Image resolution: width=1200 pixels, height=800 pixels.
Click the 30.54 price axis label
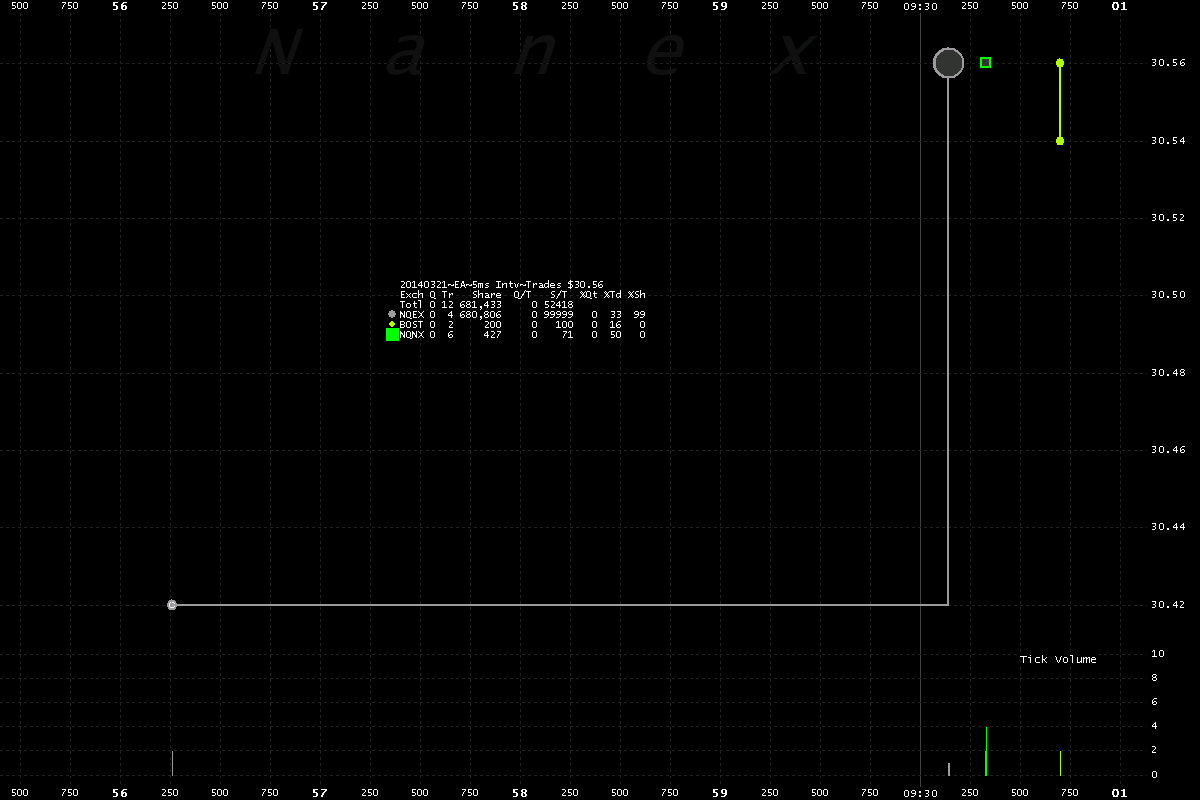point(1167,141)
